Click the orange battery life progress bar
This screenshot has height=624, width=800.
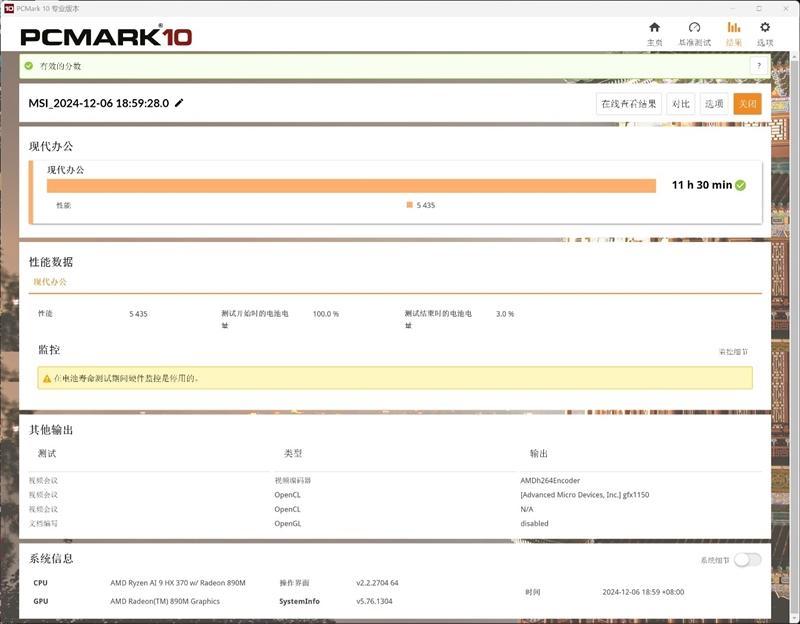[x=350, y=185]
